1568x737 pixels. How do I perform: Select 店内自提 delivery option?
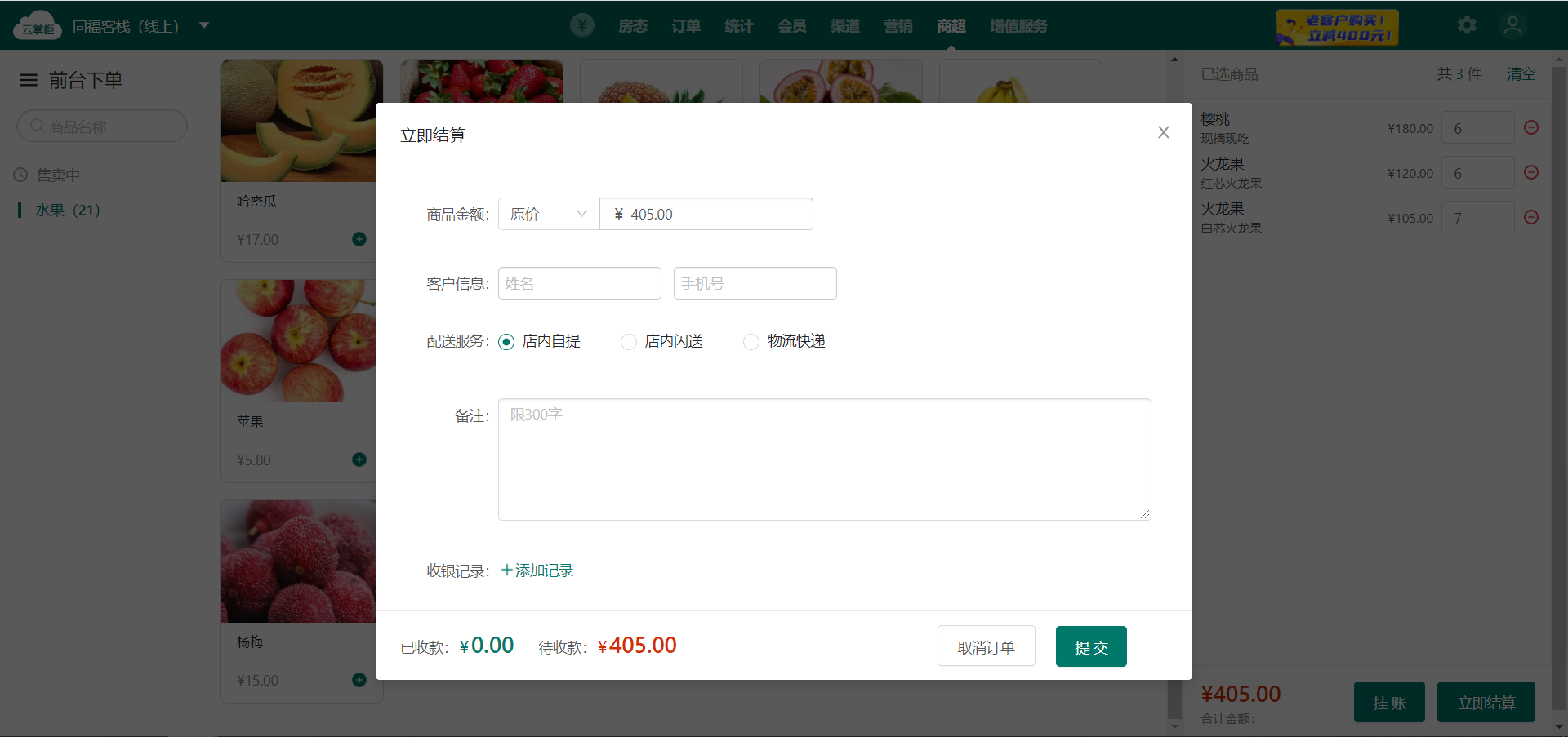point(506,342)
